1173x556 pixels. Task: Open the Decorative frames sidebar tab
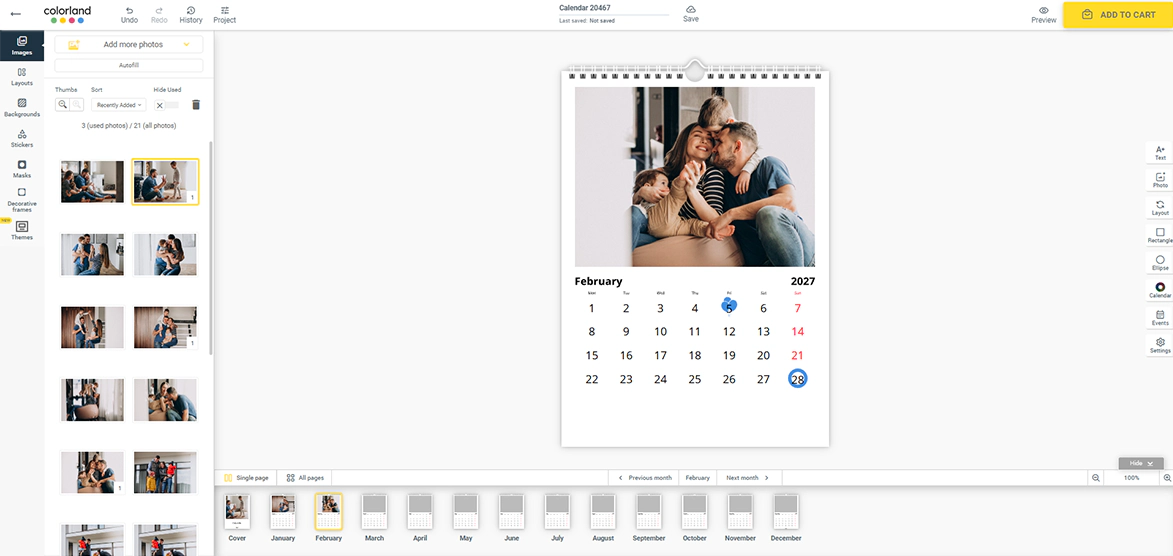(x=22, y=201)
